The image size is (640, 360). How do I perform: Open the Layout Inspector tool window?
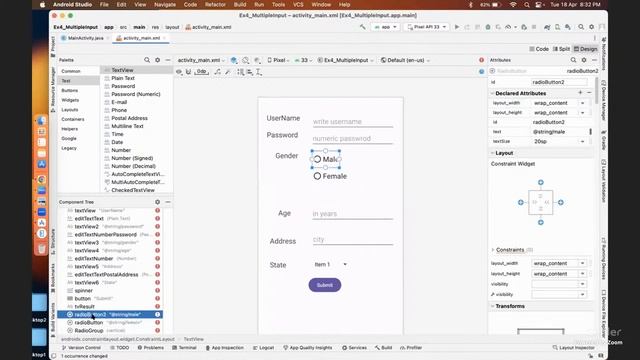pyautogui.click(x=573, y=348)
